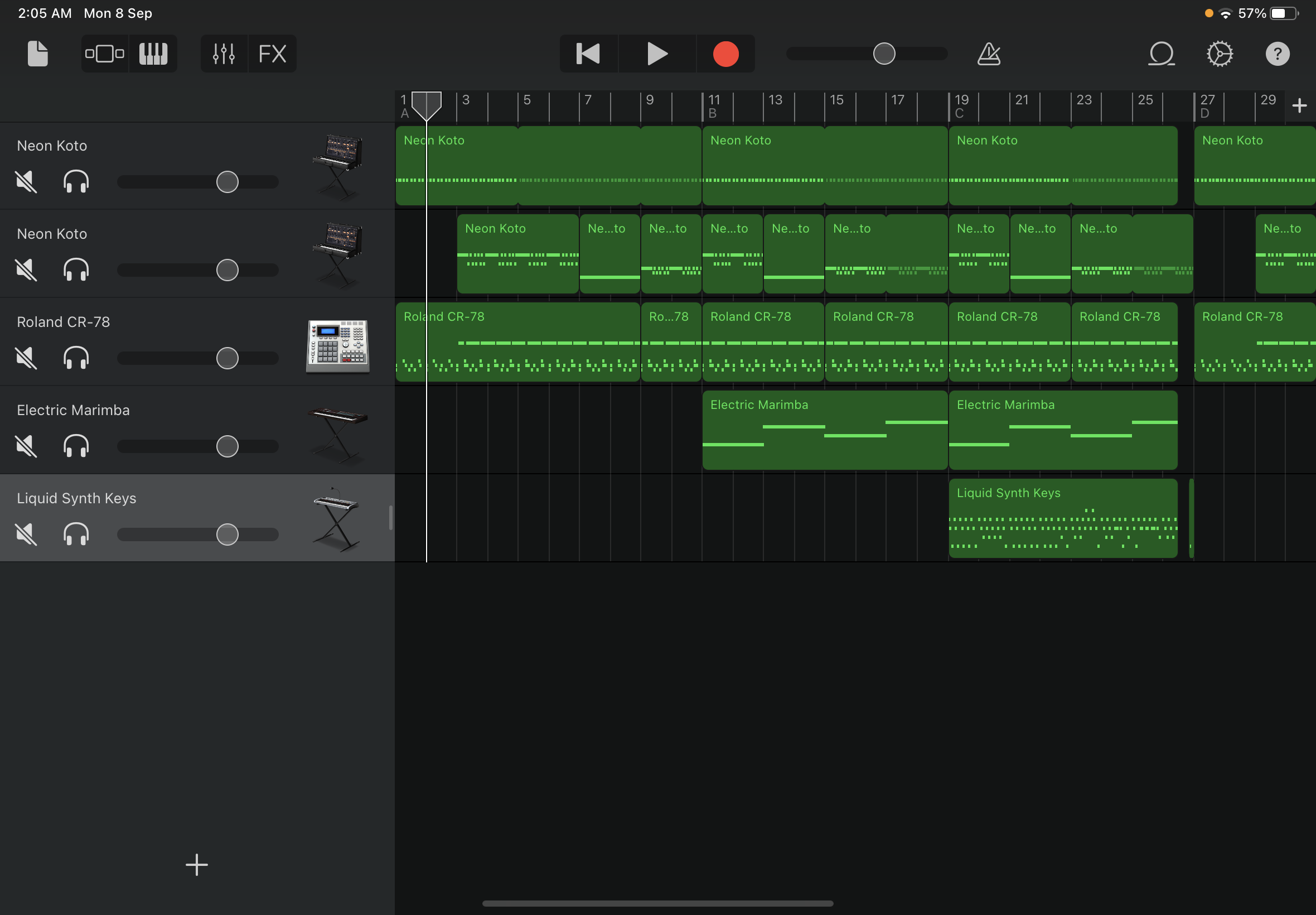The image size is (1316, 915).
Task: Open the keyboard instrument view
Action: point(153,54)
